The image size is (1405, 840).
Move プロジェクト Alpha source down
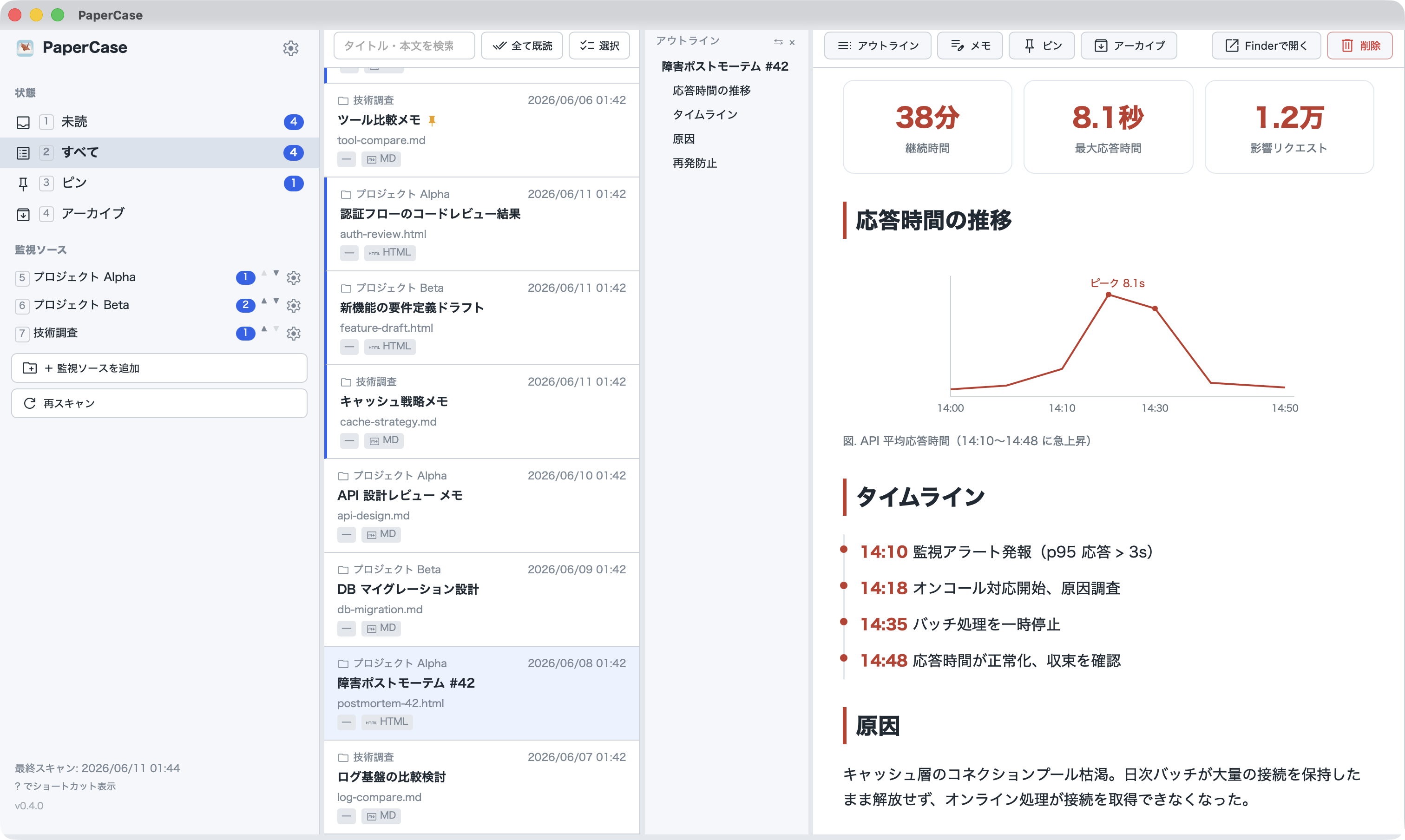(x=276, y=273)
